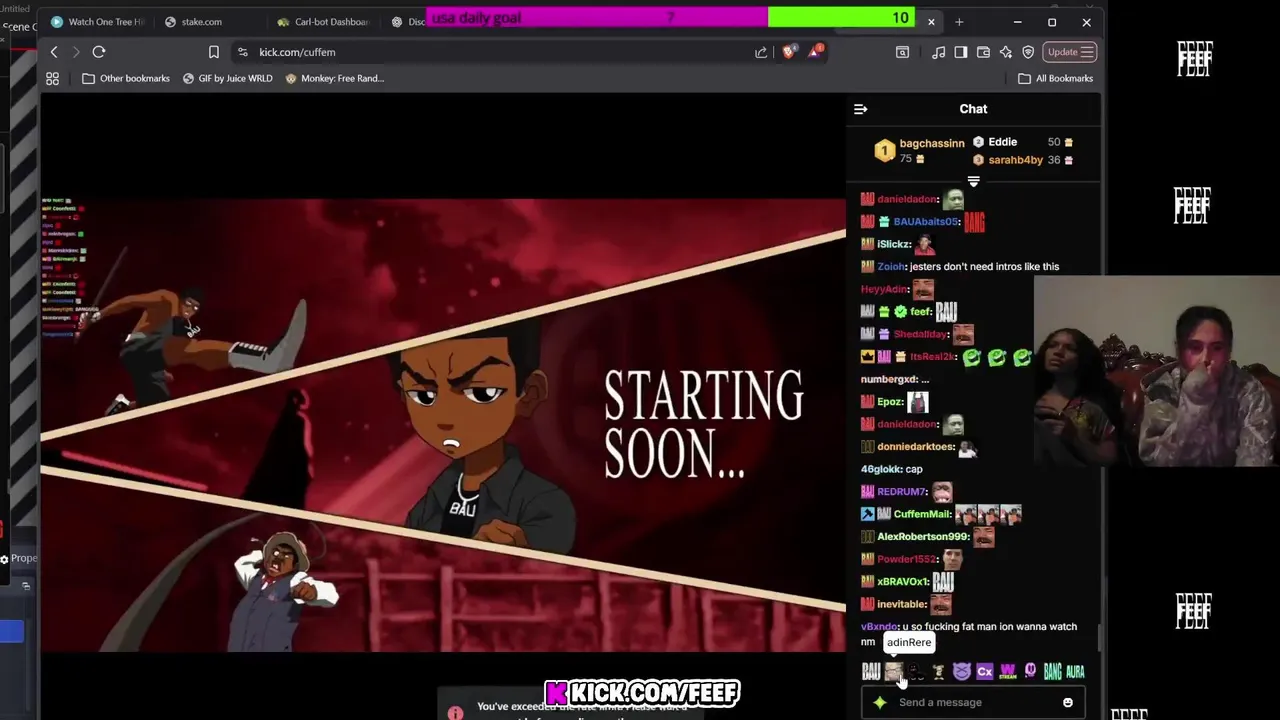1280x720 pixels.
Task: Click username xBRAVOx1 in chat
Action: click(x=902, y=582)
